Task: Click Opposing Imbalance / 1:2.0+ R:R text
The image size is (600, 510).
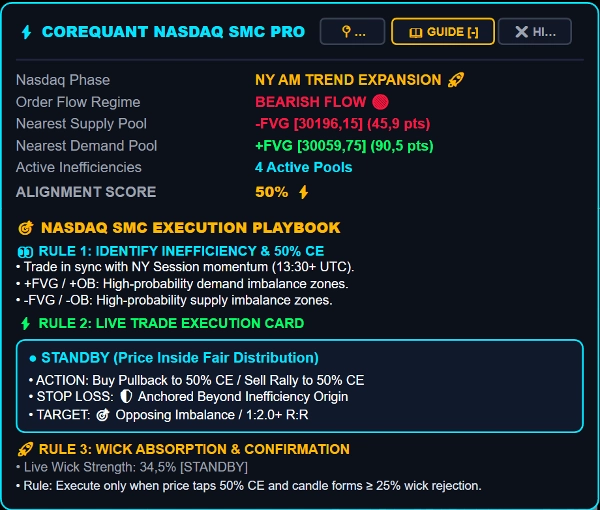Action: point(212,415)
